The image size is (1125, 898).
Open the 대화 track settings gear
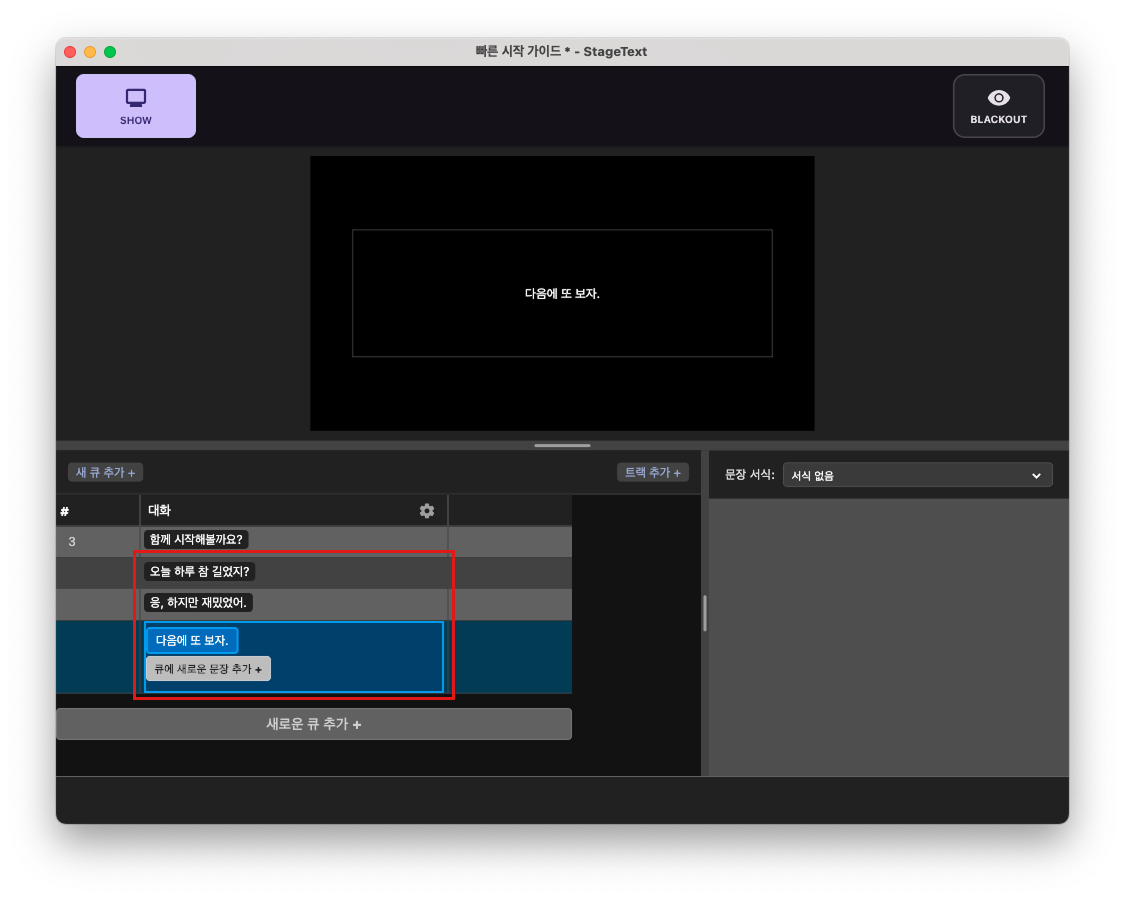pos(426,510)
